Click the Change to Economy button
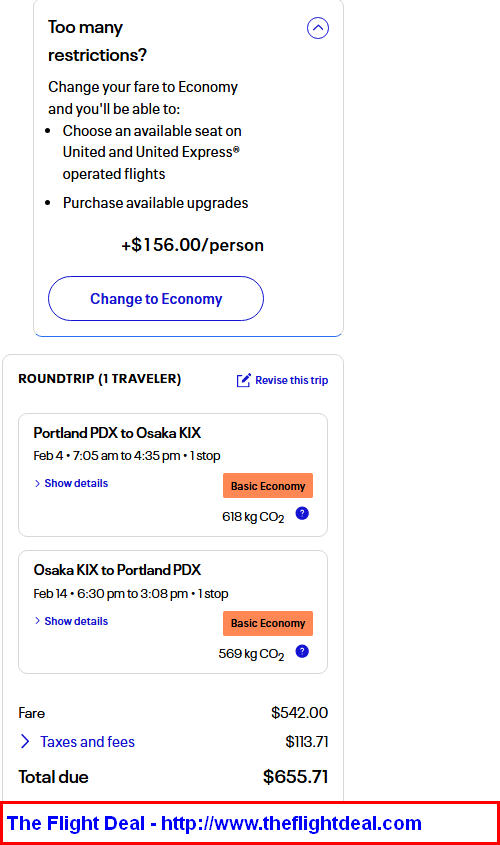The height and width of the screenshot is (845, 500). click(156, 299)
